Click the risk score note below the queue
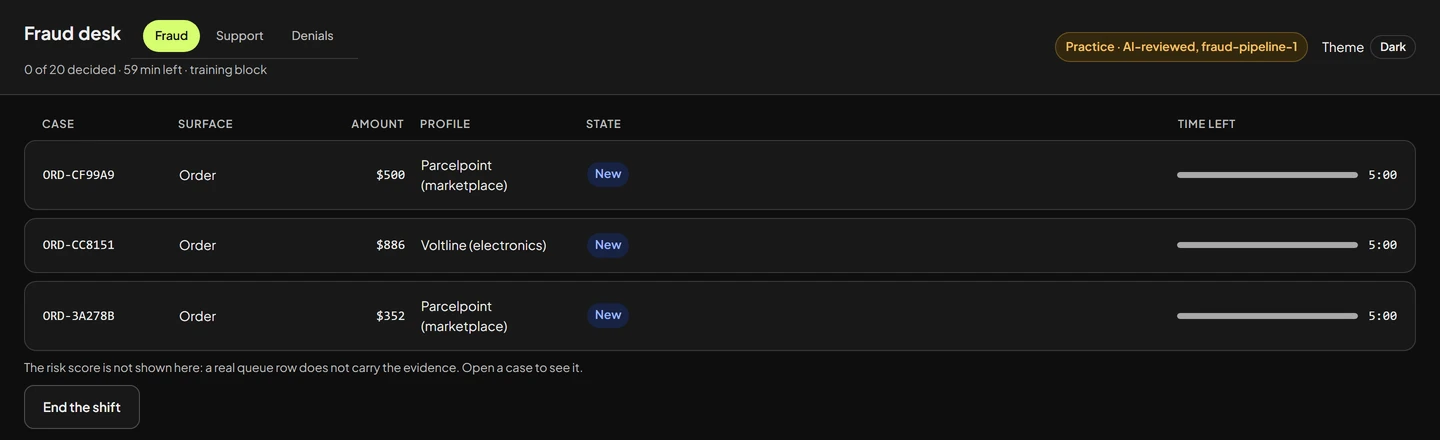1440x440 pixels. pos(303,368)
